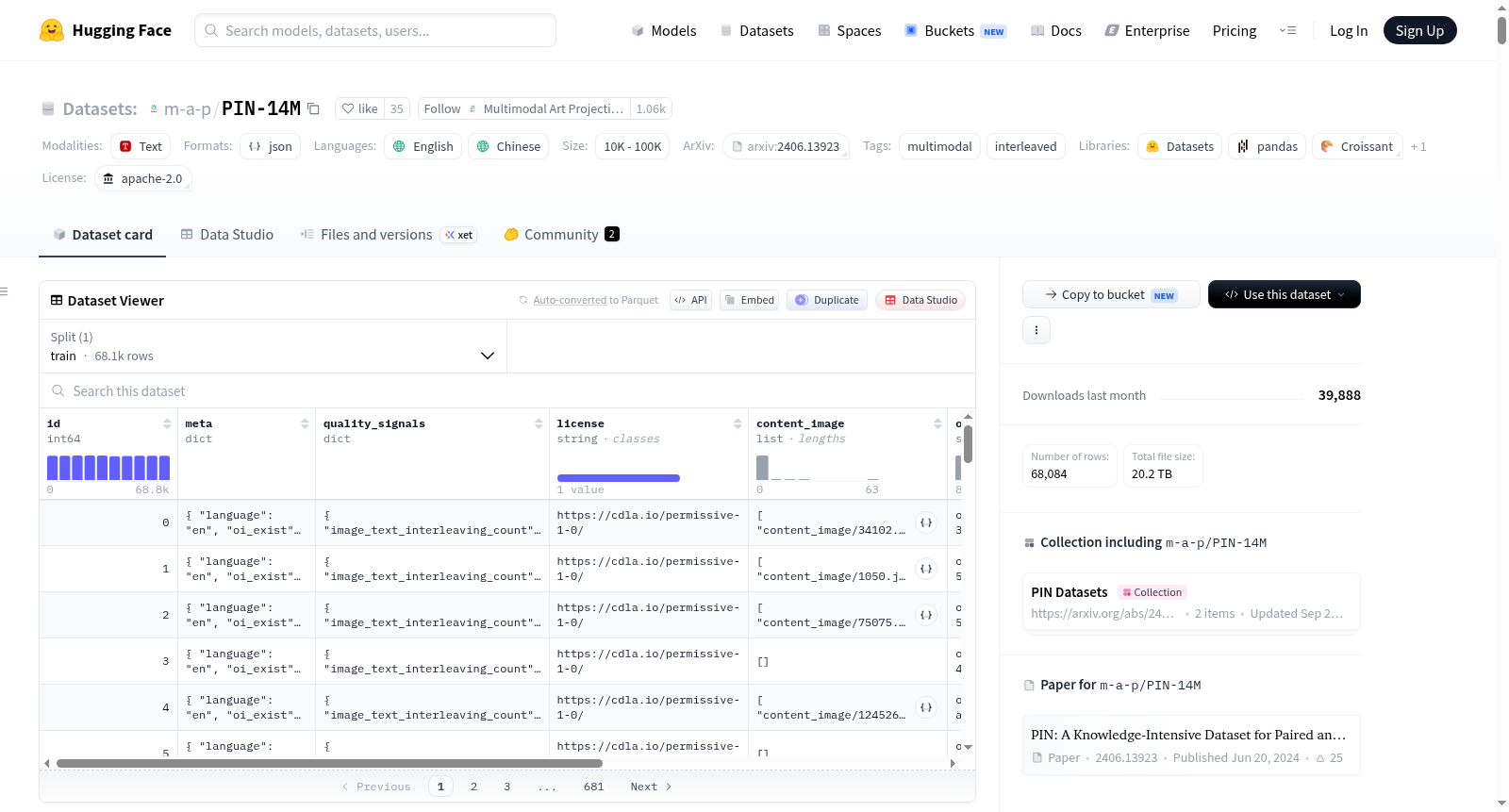
Task: Click the API button in Dataset Viewer
Action: tap(690, 300)
